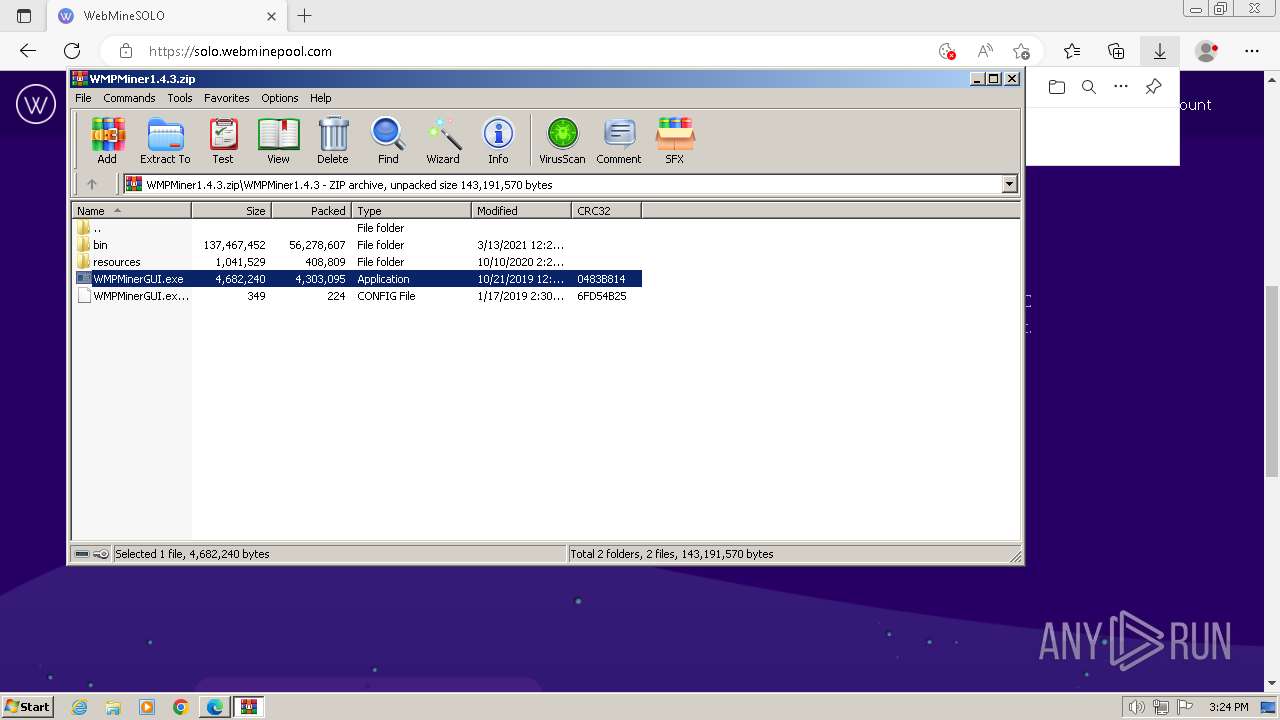Open the Comment tool
This screenshot has height=720, width=1280.
point(619,140)
